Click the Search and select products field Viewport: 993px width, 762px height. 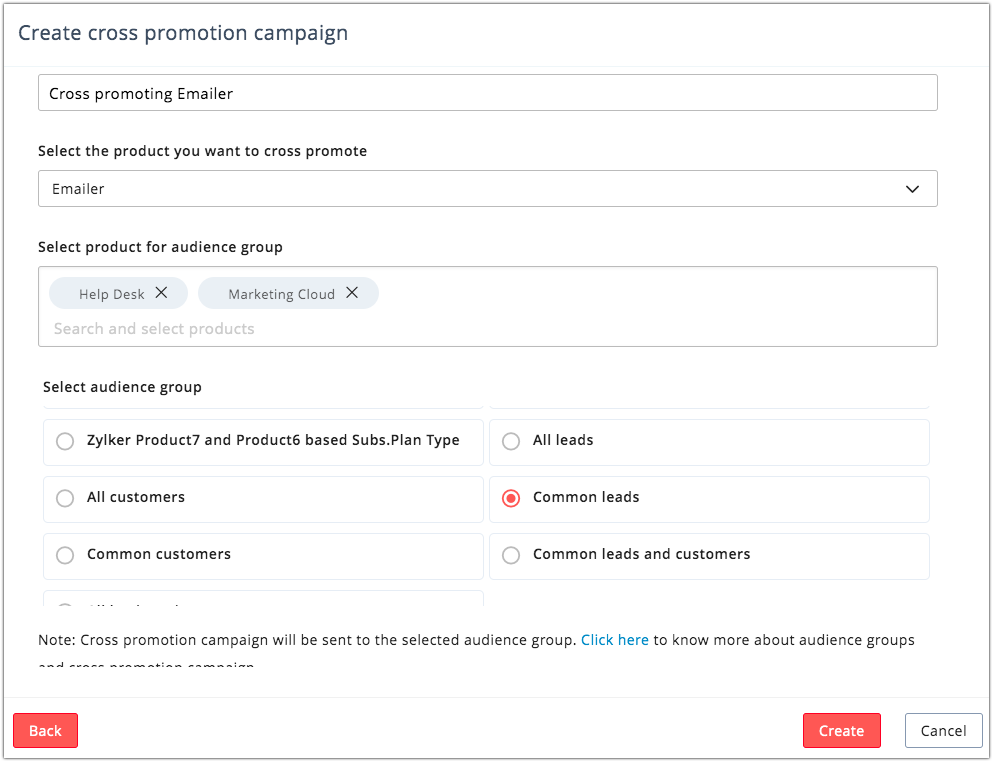(300, 329)
